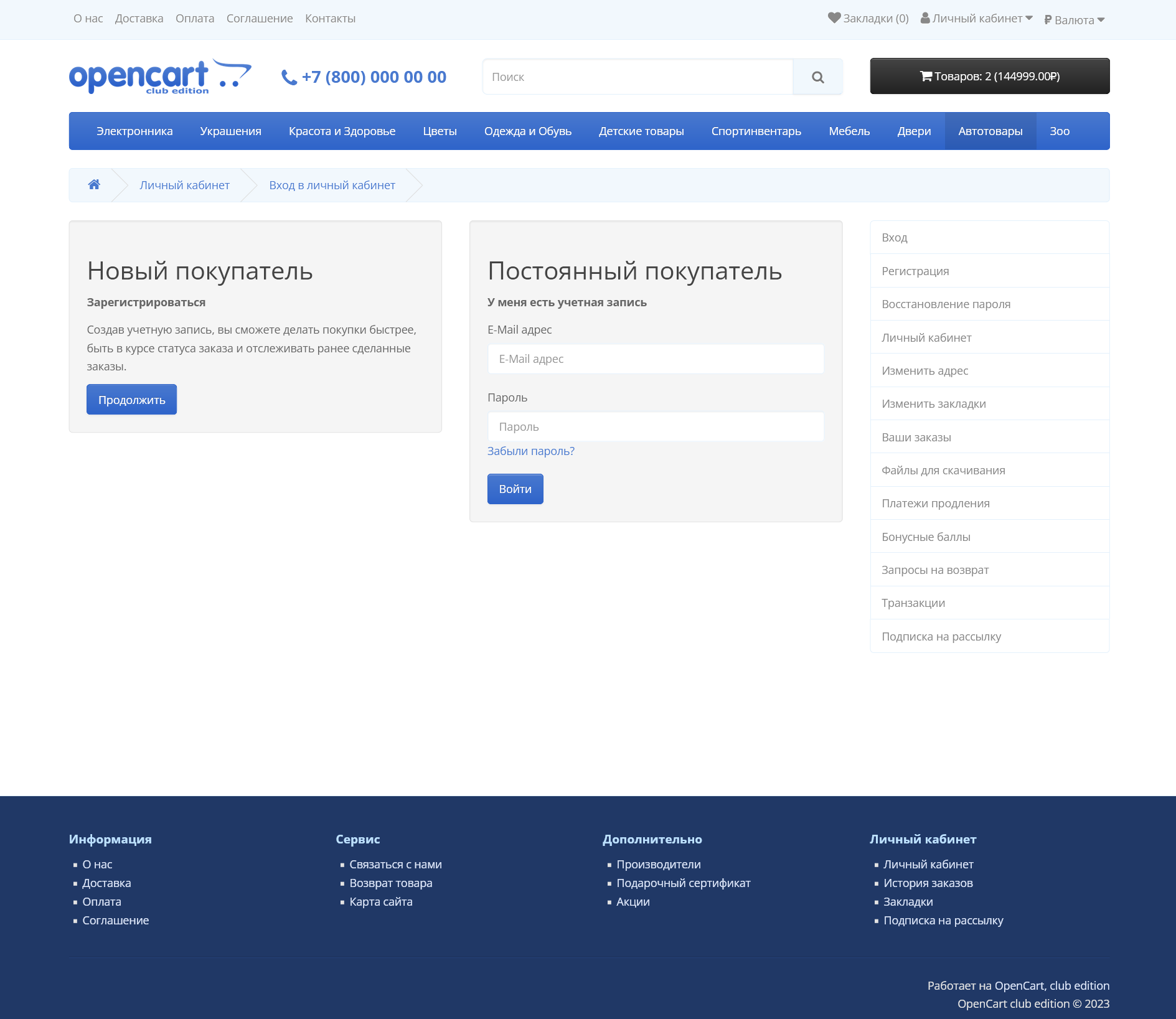The width and height of the screenshot is (1176, 1019).
Task: Click the home icon in breadcrumb
Action: (x=94, y=185)
